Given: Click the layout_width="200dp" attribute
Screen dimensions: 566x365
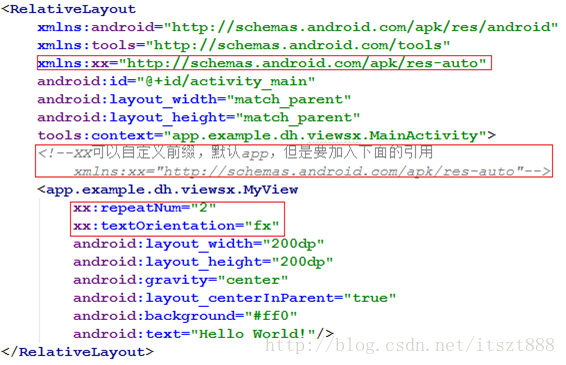Looking at the screenshot, I should [x=199, y=244].
